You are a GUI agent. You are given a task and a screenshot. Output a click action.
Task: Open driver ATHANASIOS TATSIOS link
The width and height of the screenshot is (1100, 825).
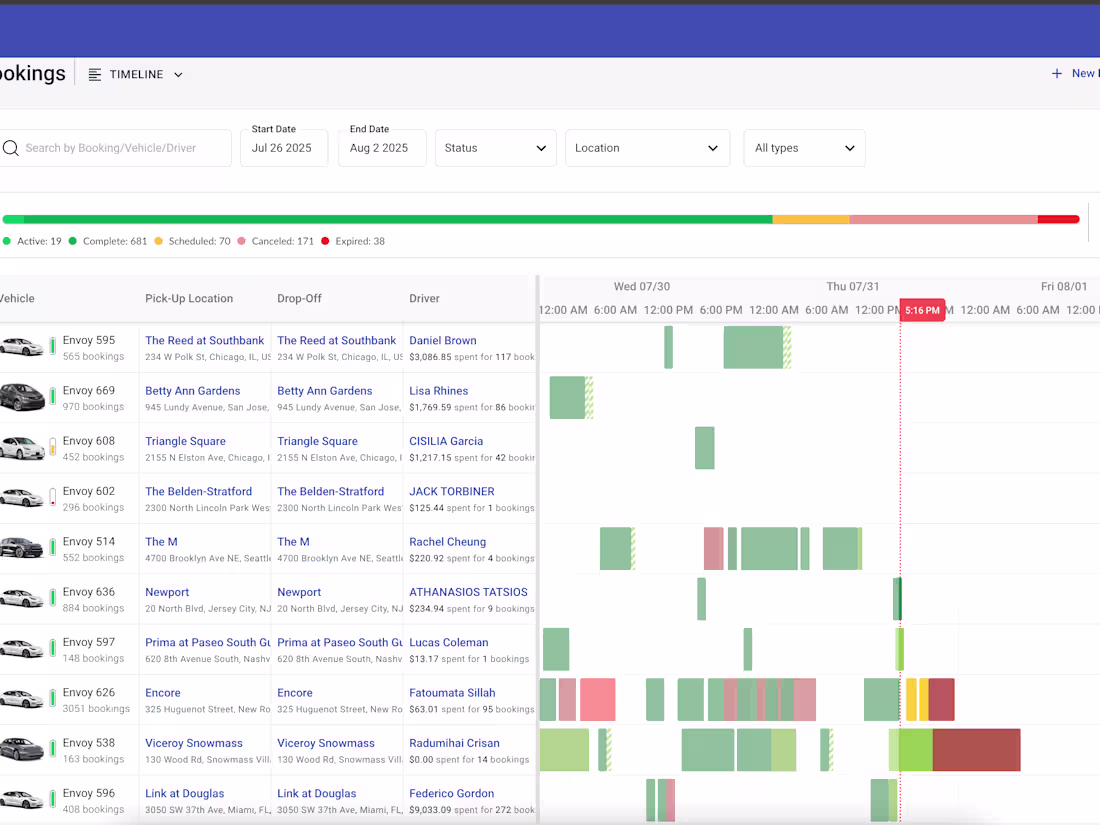[468, 592]
